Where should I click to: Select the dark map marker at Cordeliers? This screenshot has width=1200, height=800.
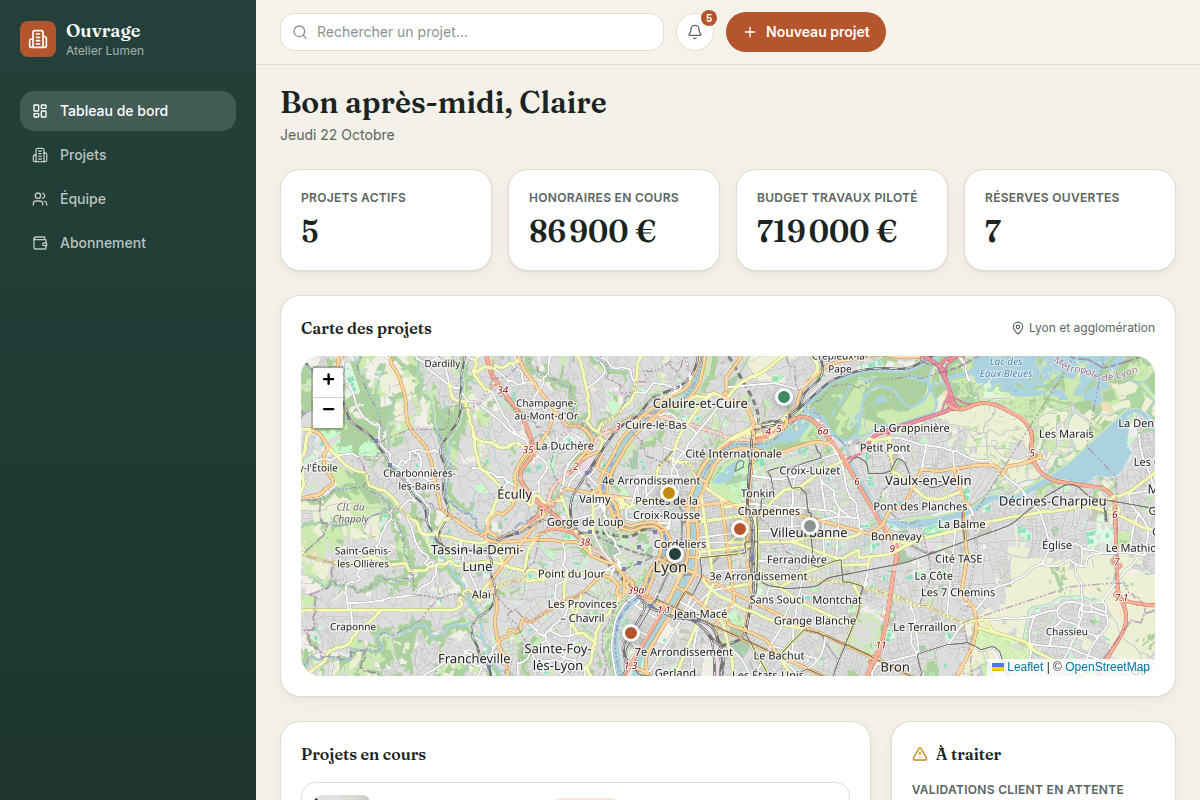675,553
